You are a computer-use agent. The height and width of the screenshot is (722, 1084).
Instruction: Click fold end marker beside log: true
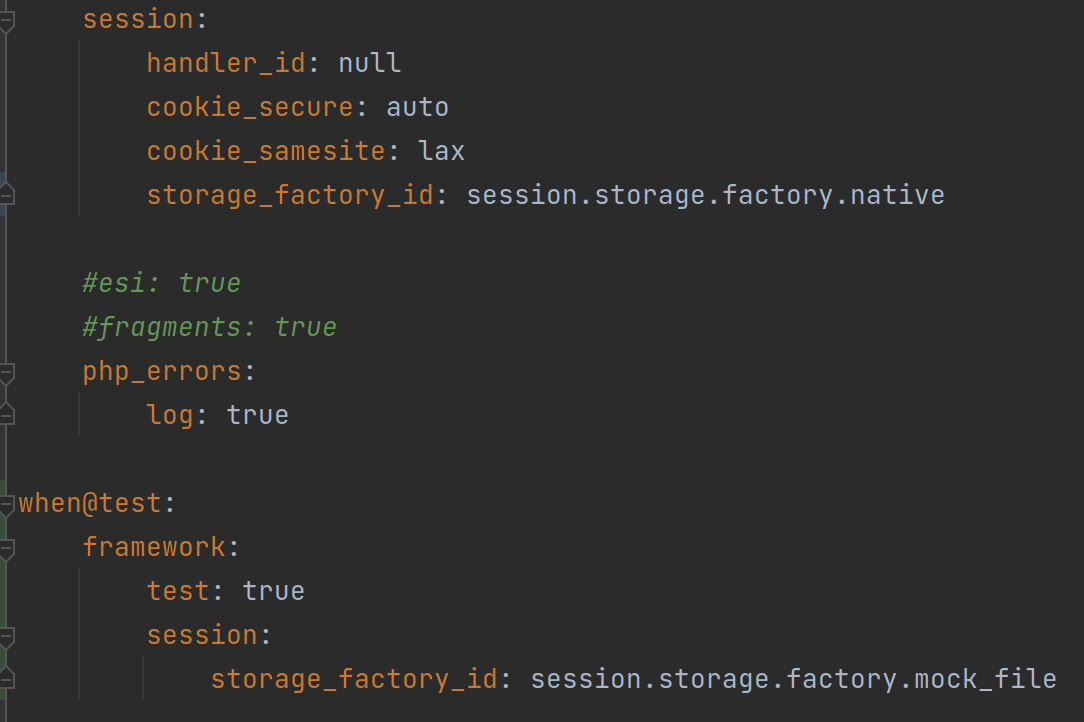click(x=6, y=415)
